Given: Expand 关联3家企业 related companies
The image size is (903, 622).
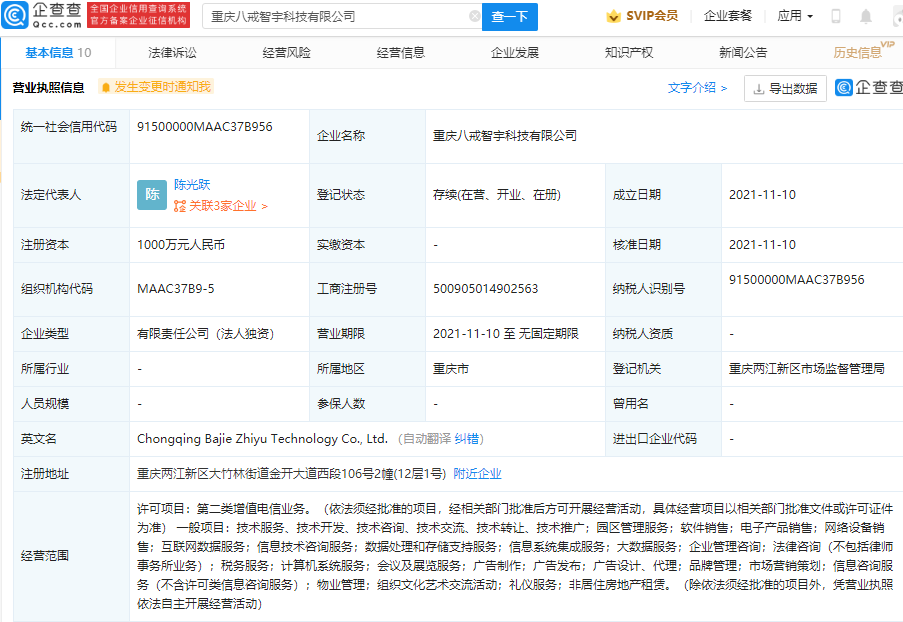Looking at the screenshot, I should tap(221, 206).
